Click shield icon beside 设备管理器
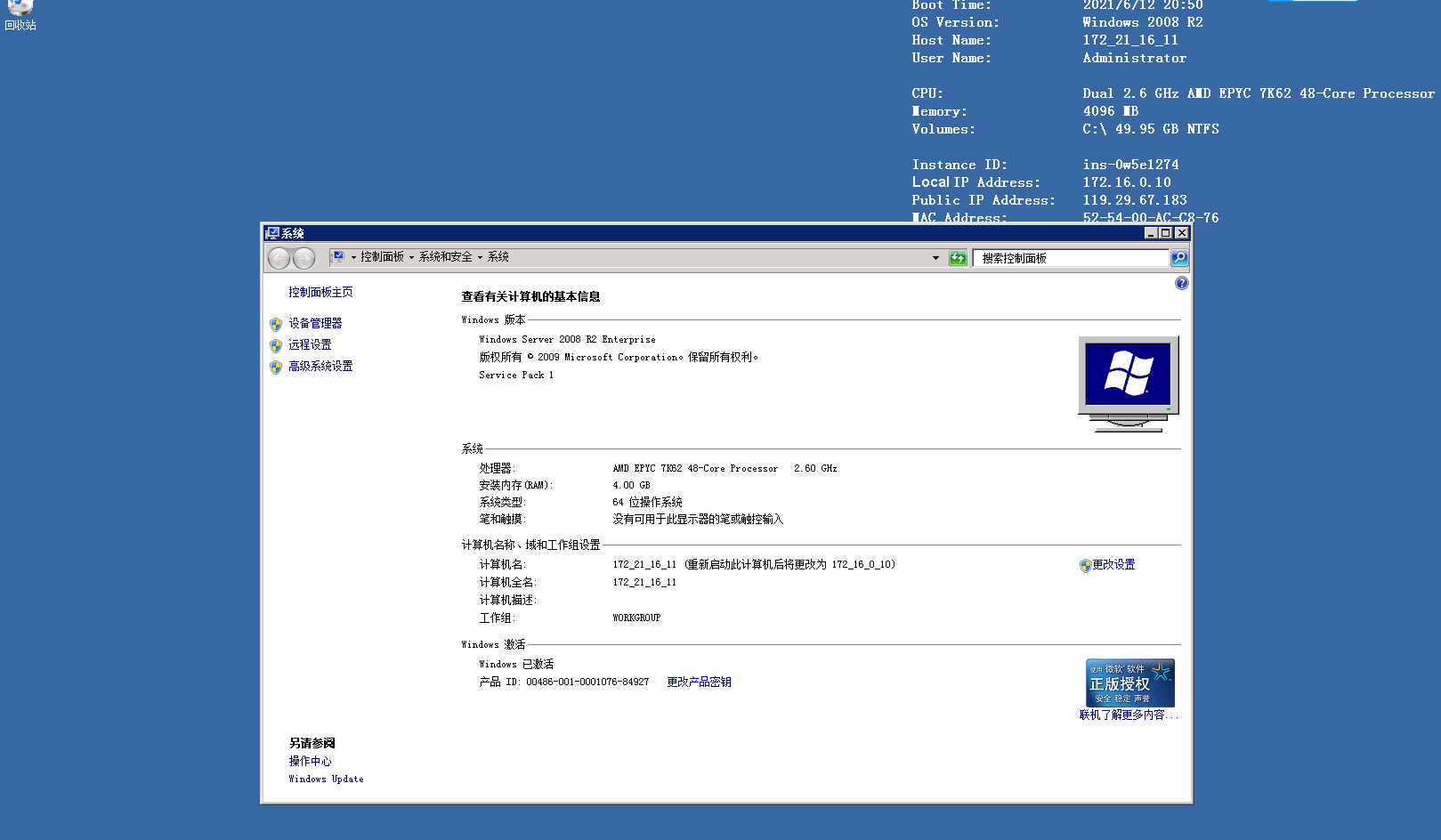1441x840 pixels. coord(276,324)
